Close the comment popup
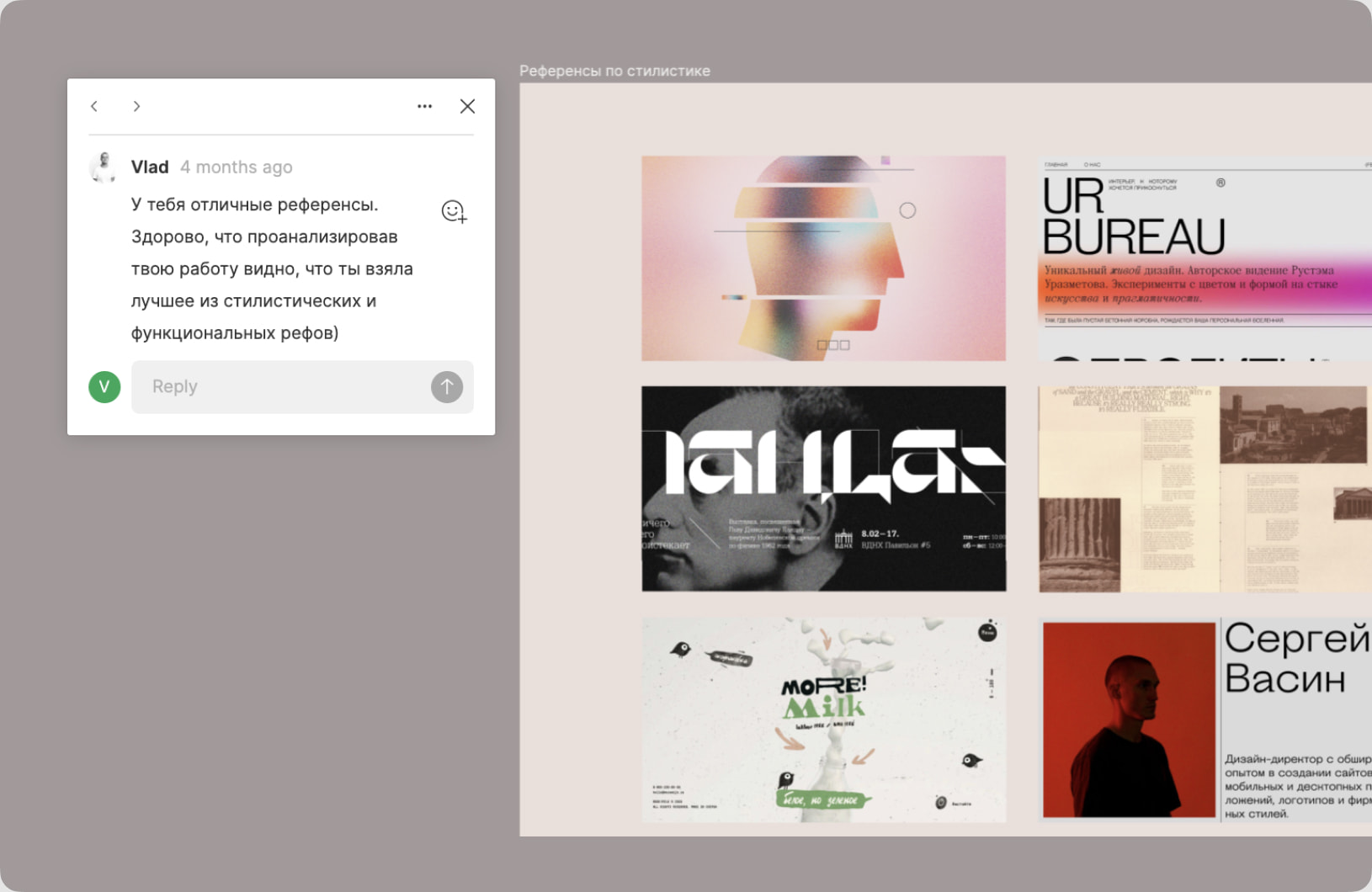This screenshot has height=892, width=1372. [467, 106]
